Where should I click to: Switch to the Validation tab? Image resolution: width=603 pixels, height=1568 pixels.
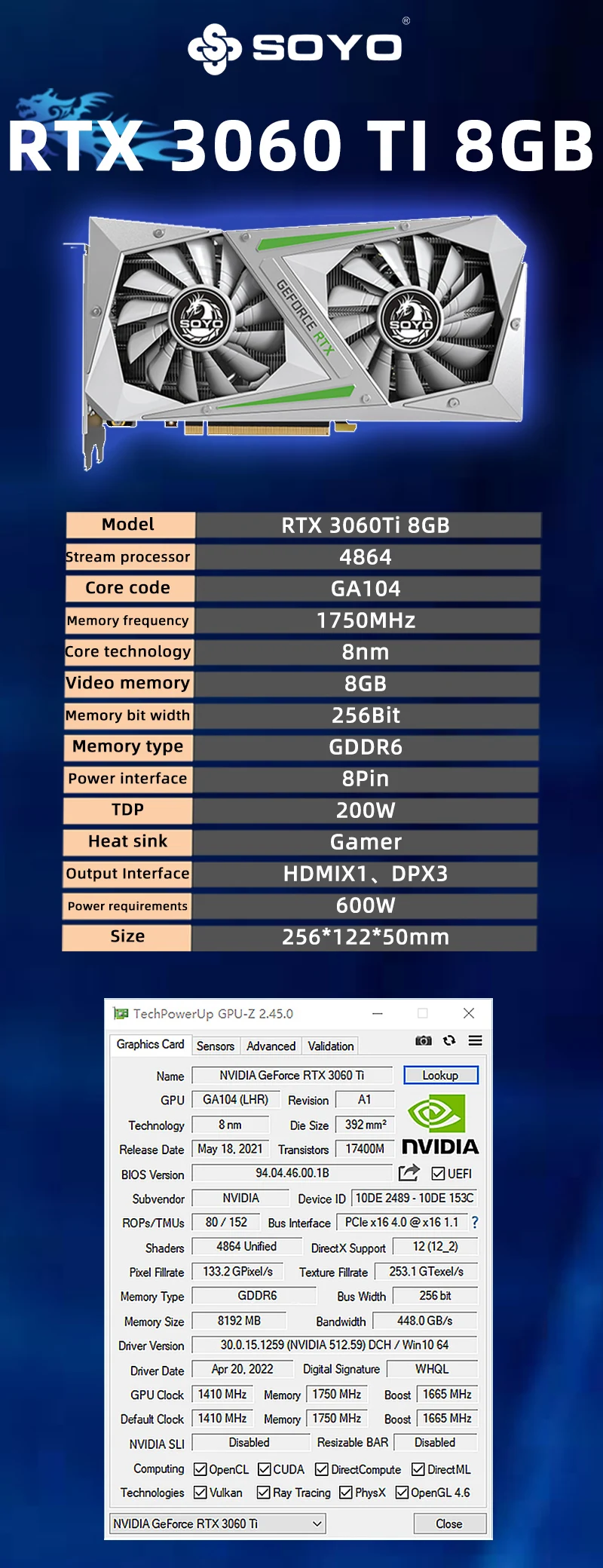coord(330,1046)
